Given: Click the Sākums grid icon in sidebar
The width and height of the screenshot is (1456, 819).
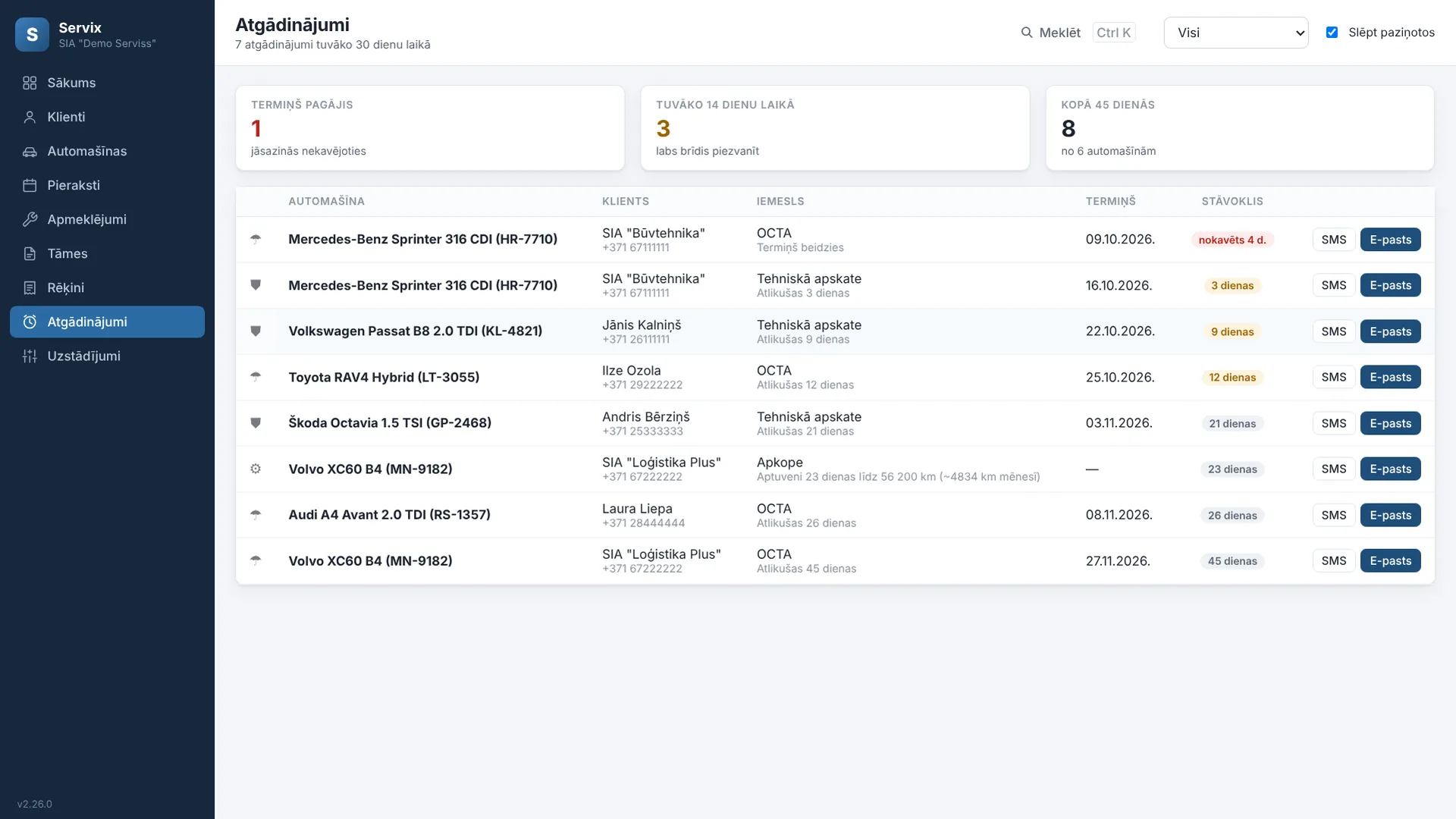Looking at the screenshot, I should click(x=30, y=83).
